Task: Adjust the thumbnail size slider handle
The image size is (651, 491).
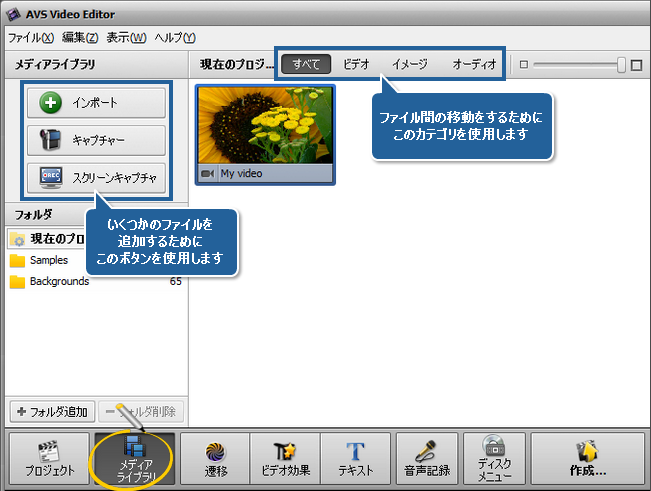Action: [621, 65]
